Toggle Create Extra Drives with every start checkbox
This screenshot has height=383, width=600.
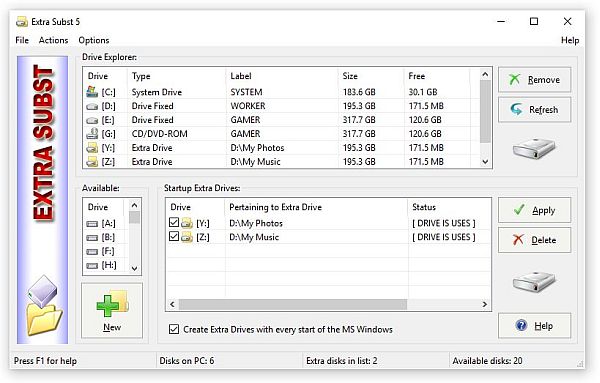pos(174,329)
